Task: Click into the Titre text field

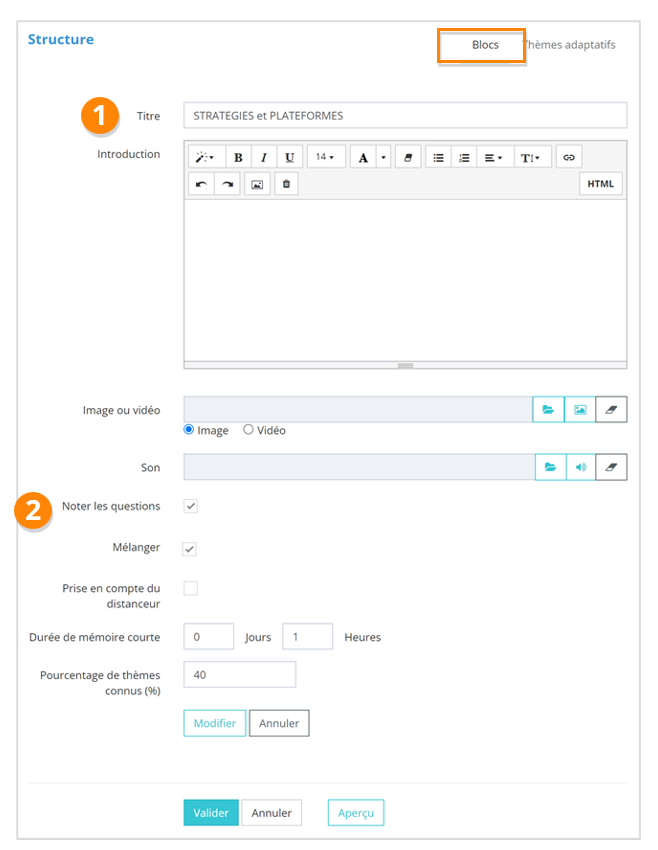Action: coord(405,116)
